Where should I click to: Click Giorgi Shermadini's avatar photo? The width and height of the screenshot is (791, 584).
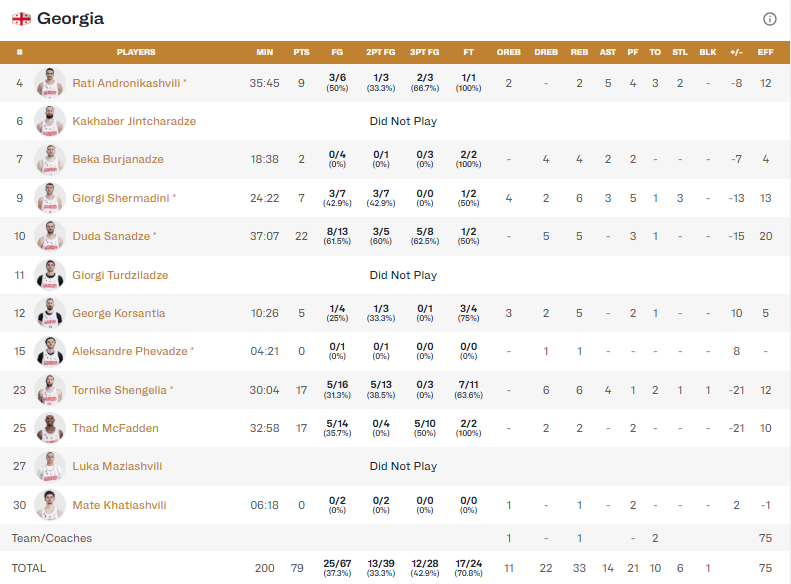49,198
